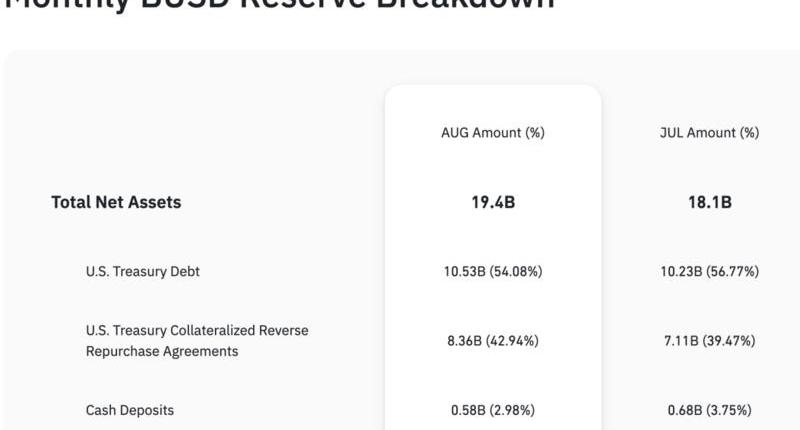Click the 0.58B (2.98%) August cash value
The width and height of the screenshot is (800, 430).
coord(493,410)
